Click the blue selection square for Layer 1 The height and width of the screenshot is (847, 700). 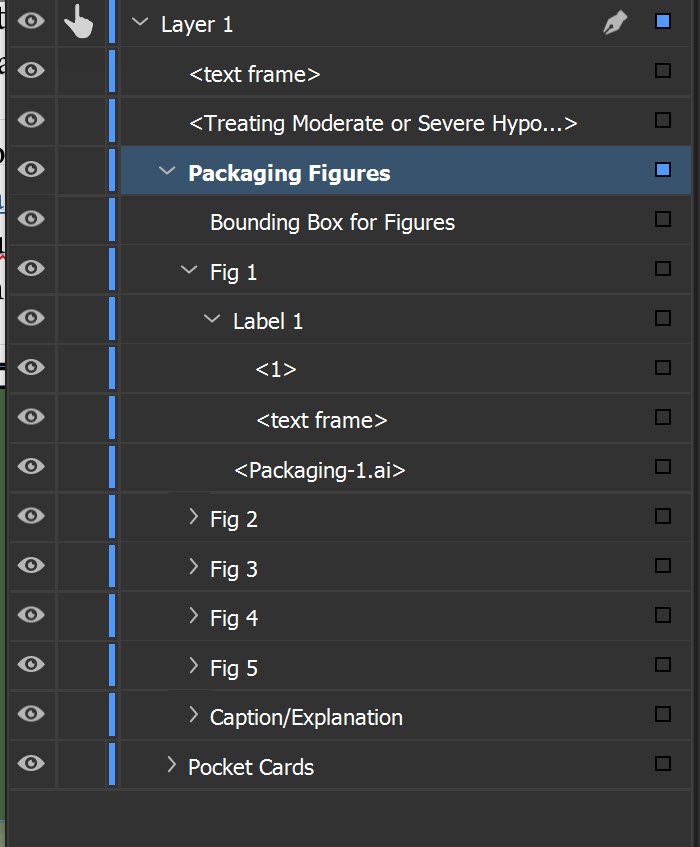(x=662, y=21)
